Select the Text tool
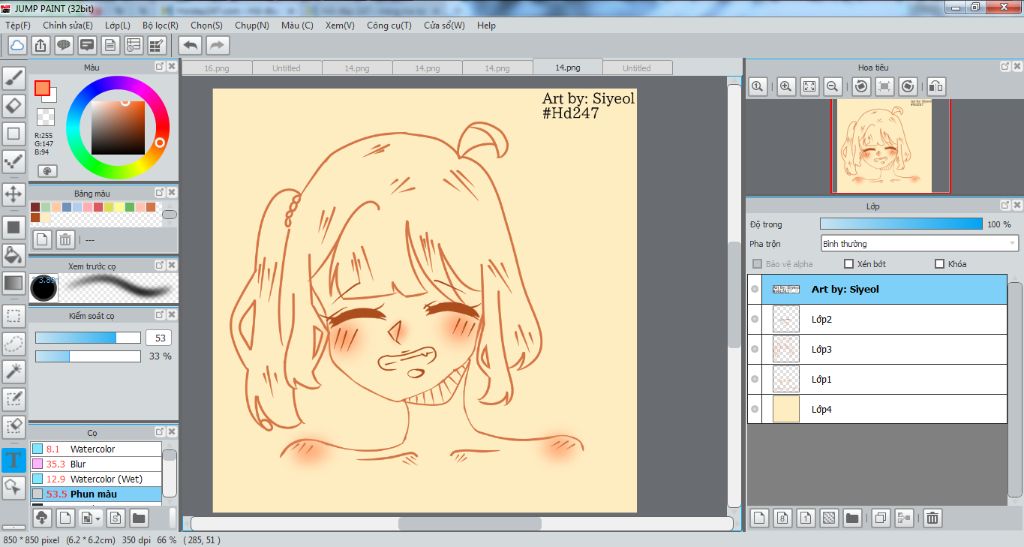The width and height of the screenshot is (1024, 547). point(14,460)
